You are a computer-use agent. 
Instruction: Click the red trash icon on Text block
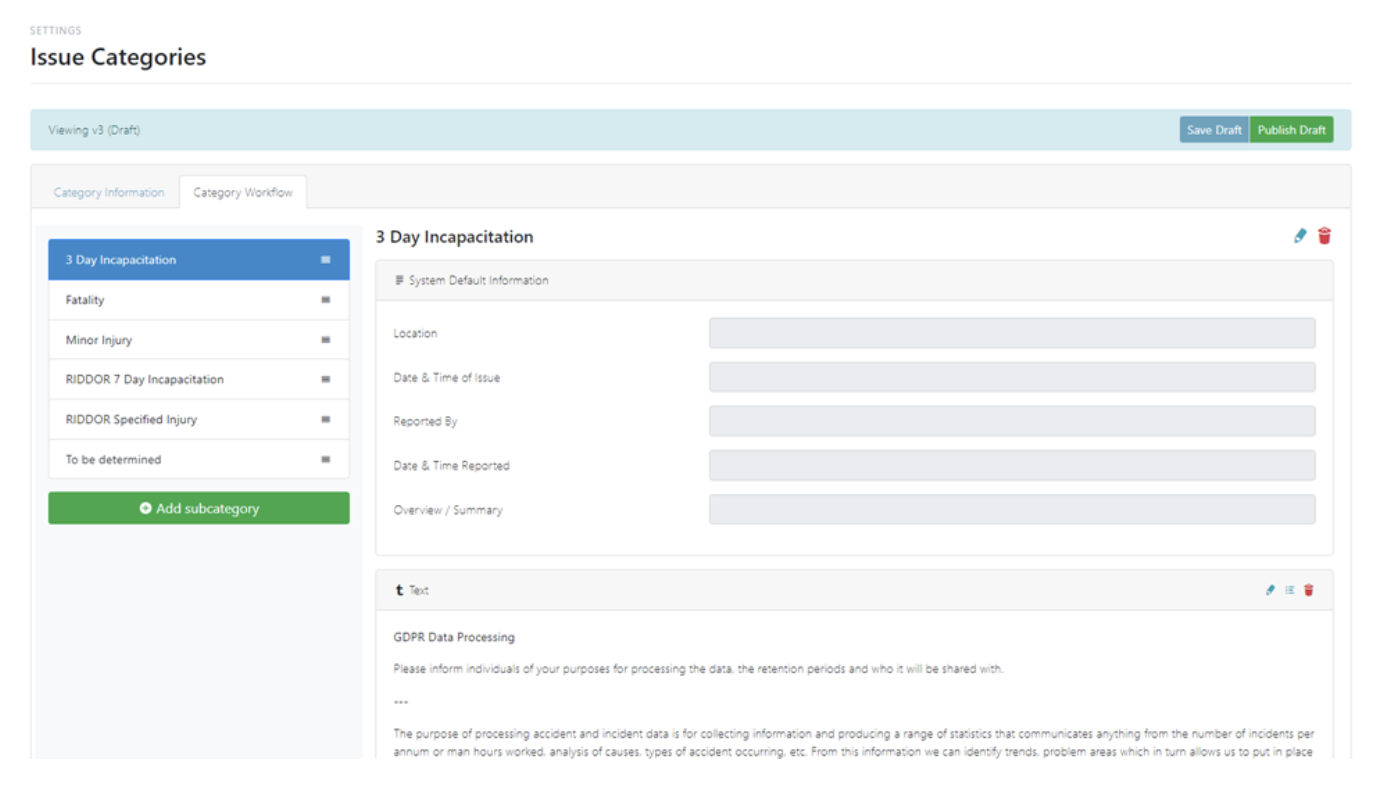(x=1309, y=590)
